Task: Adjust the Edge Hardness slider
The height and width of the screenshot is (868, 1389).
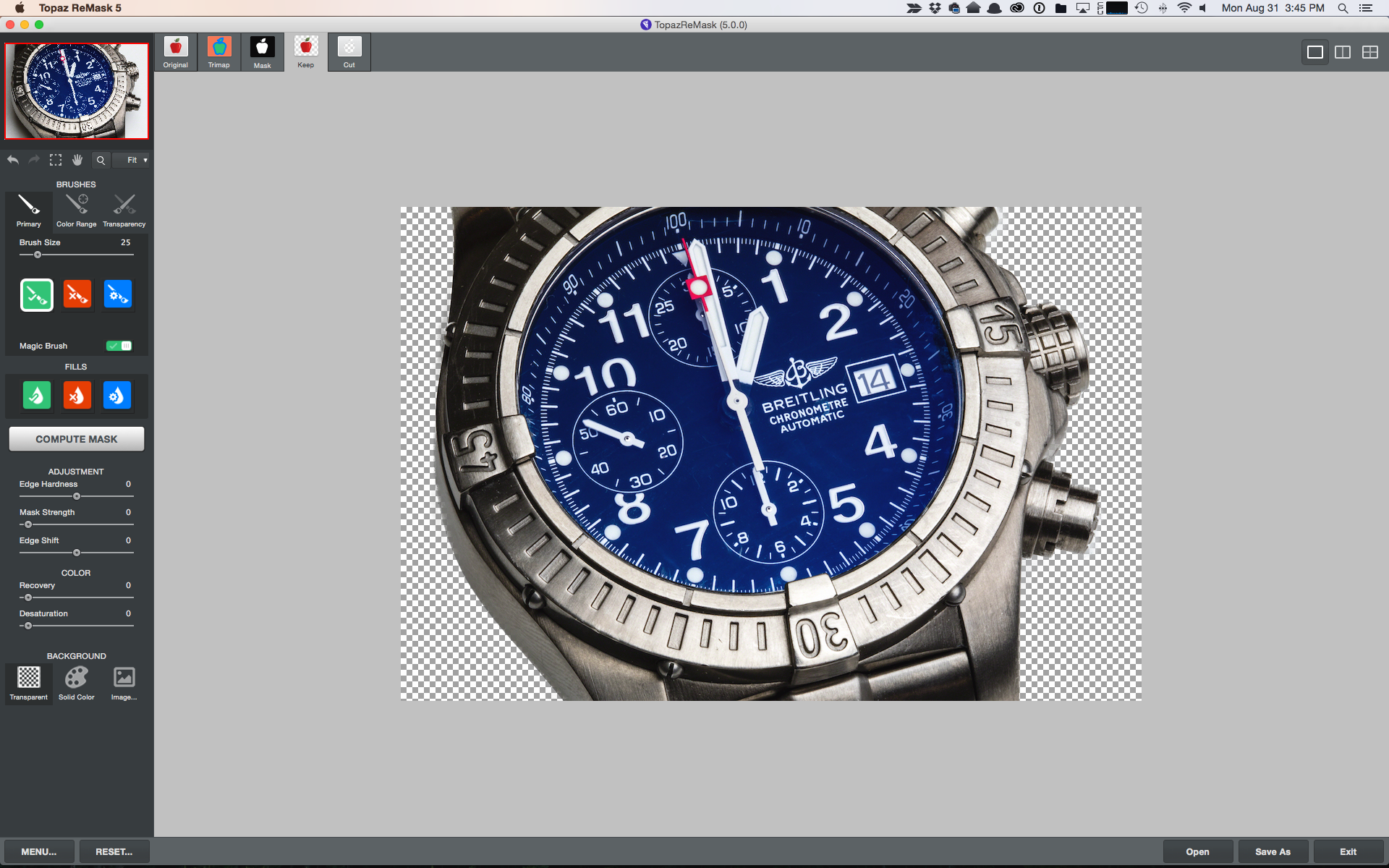Action: (76, 496)
